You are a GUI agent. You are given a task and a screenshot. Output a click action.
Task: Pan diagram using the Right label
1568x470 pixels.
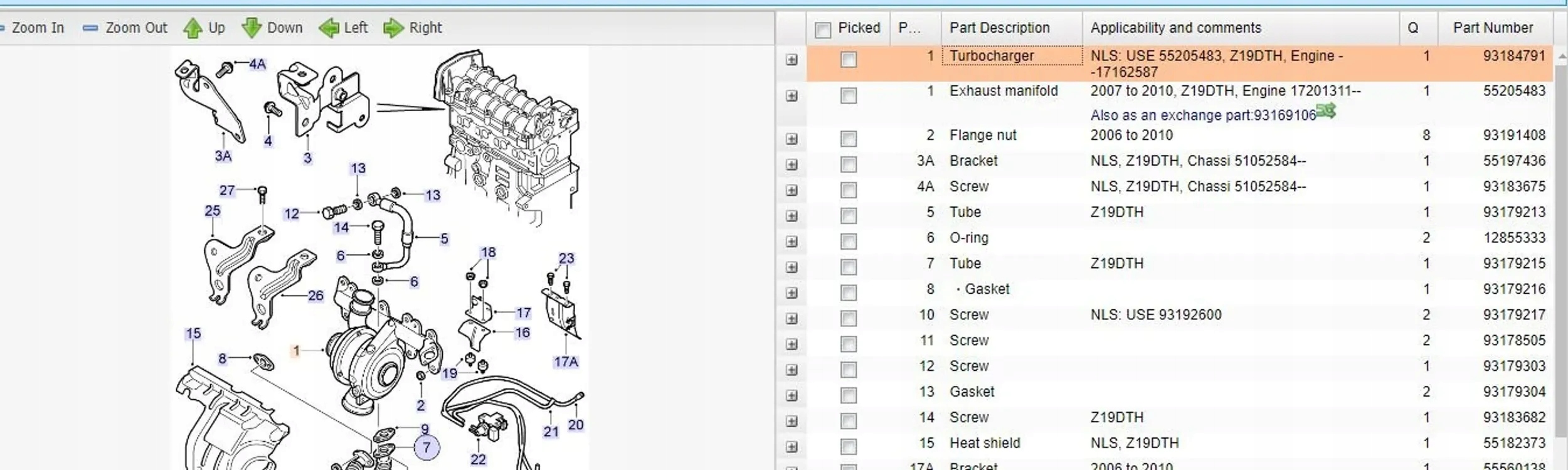425,28
